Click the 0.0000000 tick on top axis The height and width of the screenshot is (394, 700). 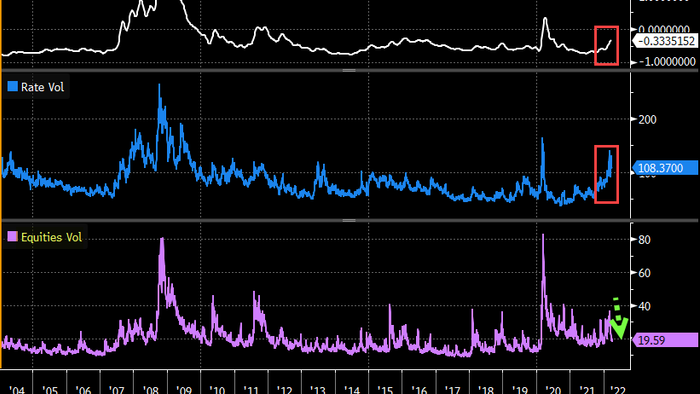[664, 29]
